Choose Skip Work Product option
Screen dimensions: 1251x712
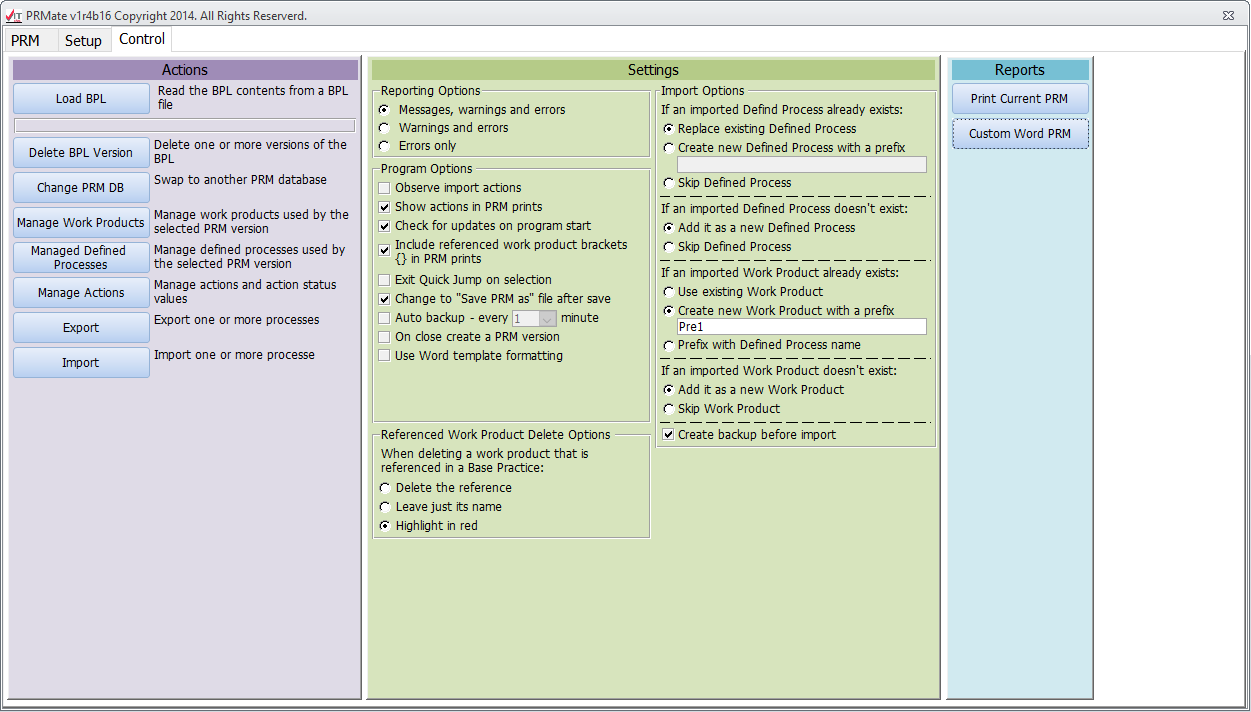click(x=669, y=409)
